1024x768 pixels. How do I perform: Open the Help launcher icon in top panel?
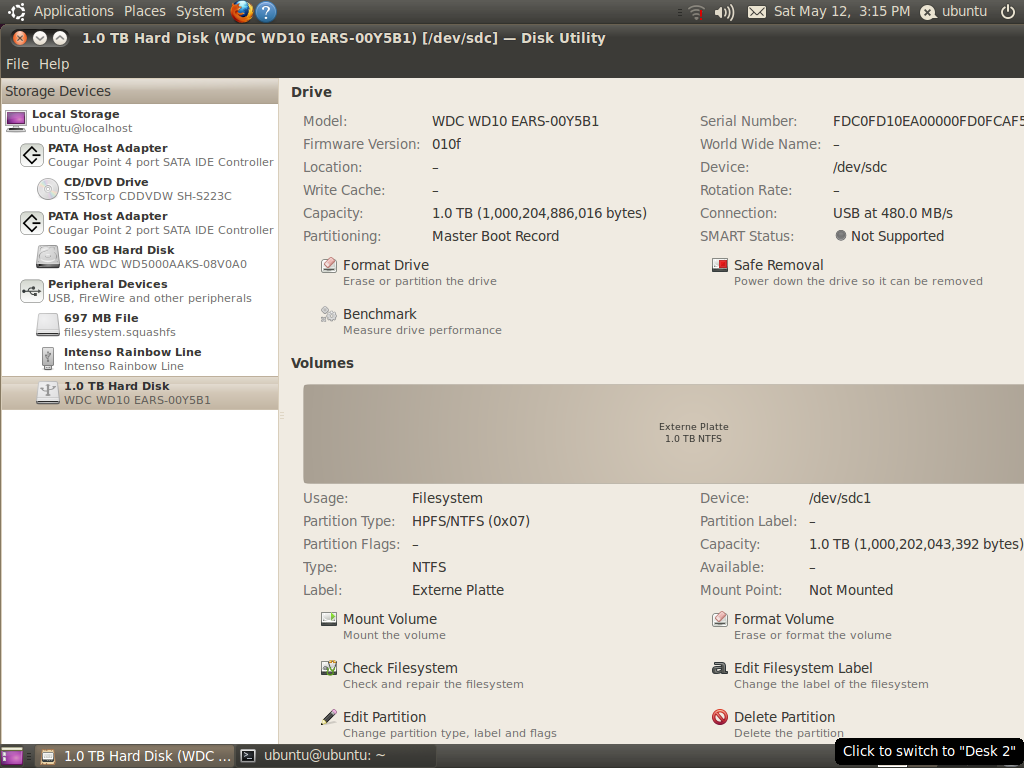pyautogui.click(x=266, y=11)
